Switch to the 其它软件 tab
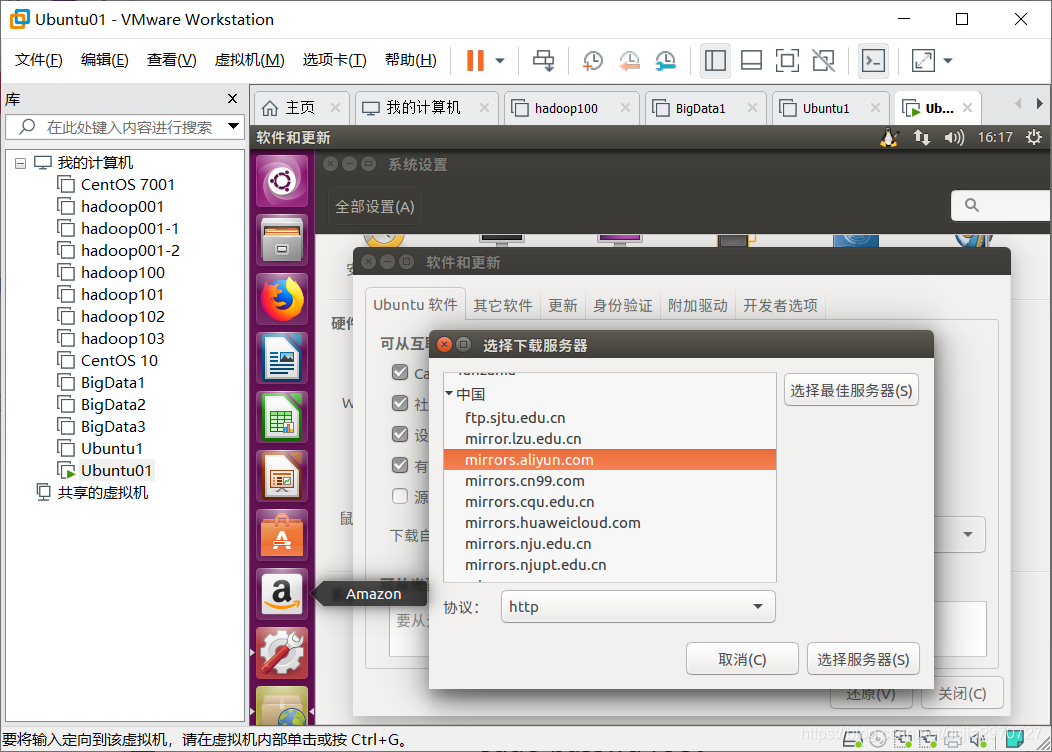This screenshot has width=1052, height=752. [x=503, y=305]
